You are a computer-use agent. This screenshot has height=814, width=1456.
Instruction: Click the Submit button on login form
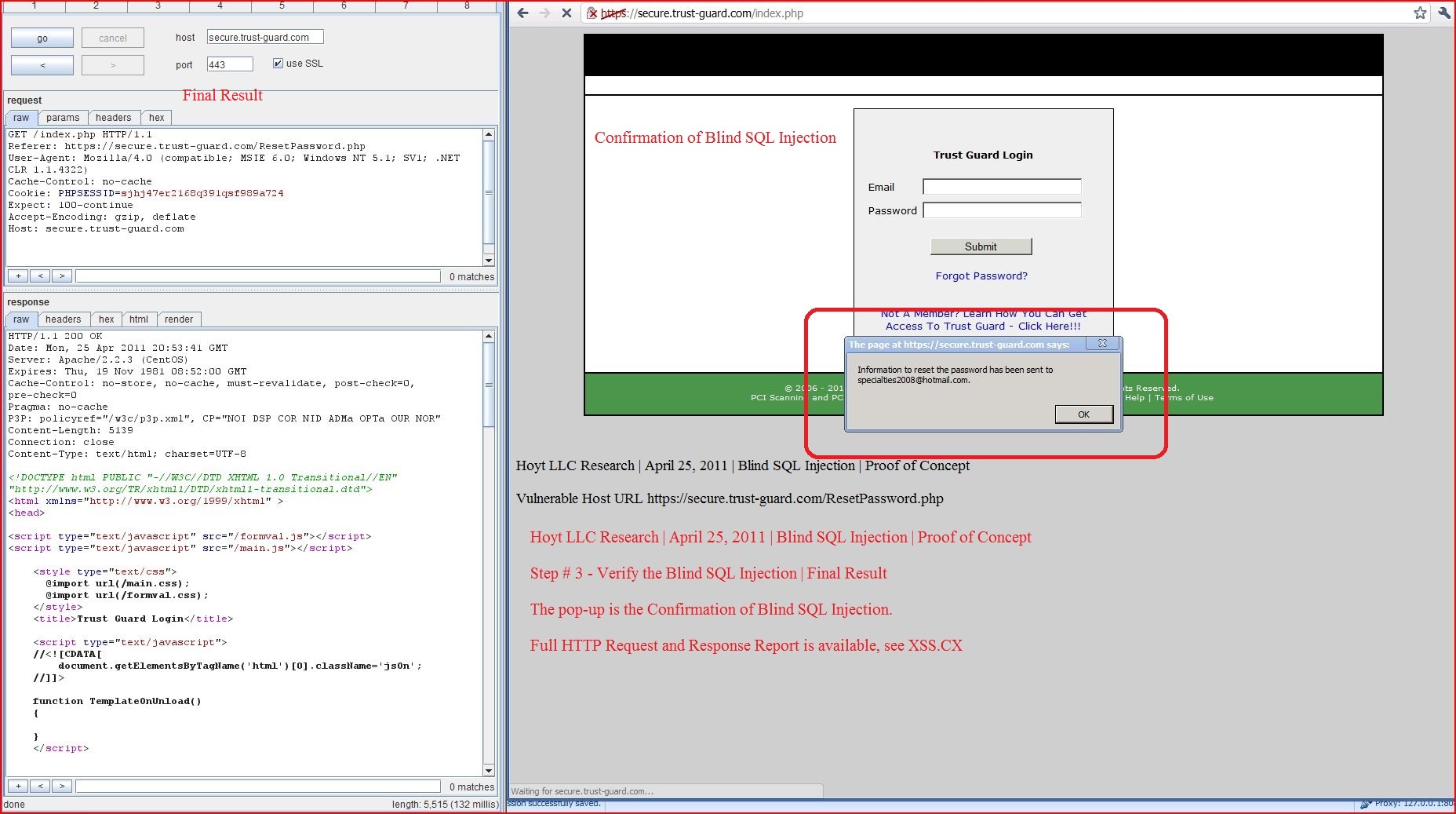coord(981,246)
